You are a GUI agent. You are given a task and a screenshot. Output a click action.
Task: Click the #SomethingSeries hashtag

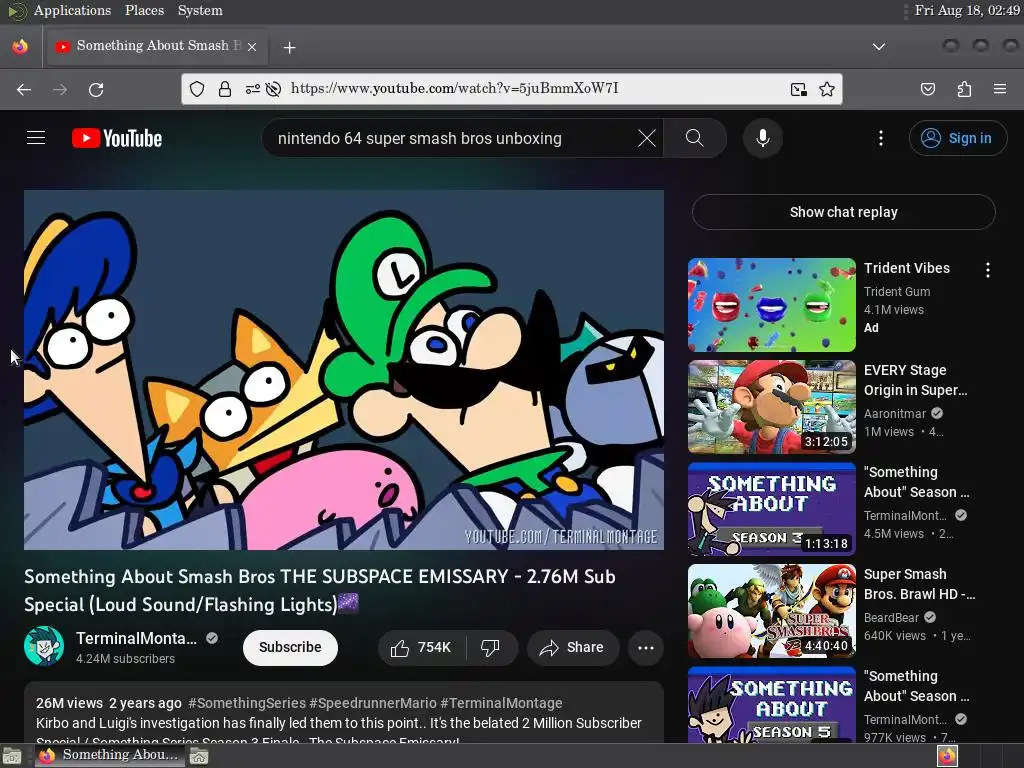(247, 703)
